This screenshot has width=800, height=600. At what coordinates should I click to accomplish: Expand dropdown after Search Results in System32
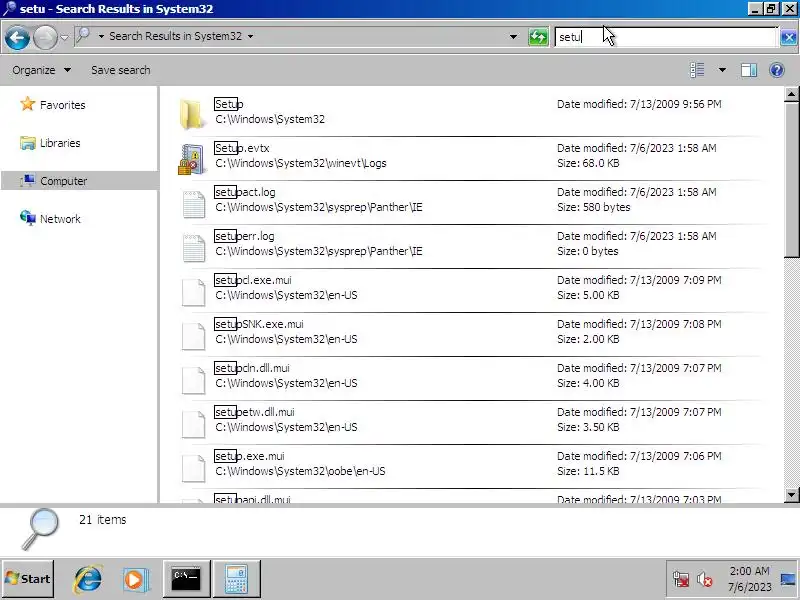(251, 36)
